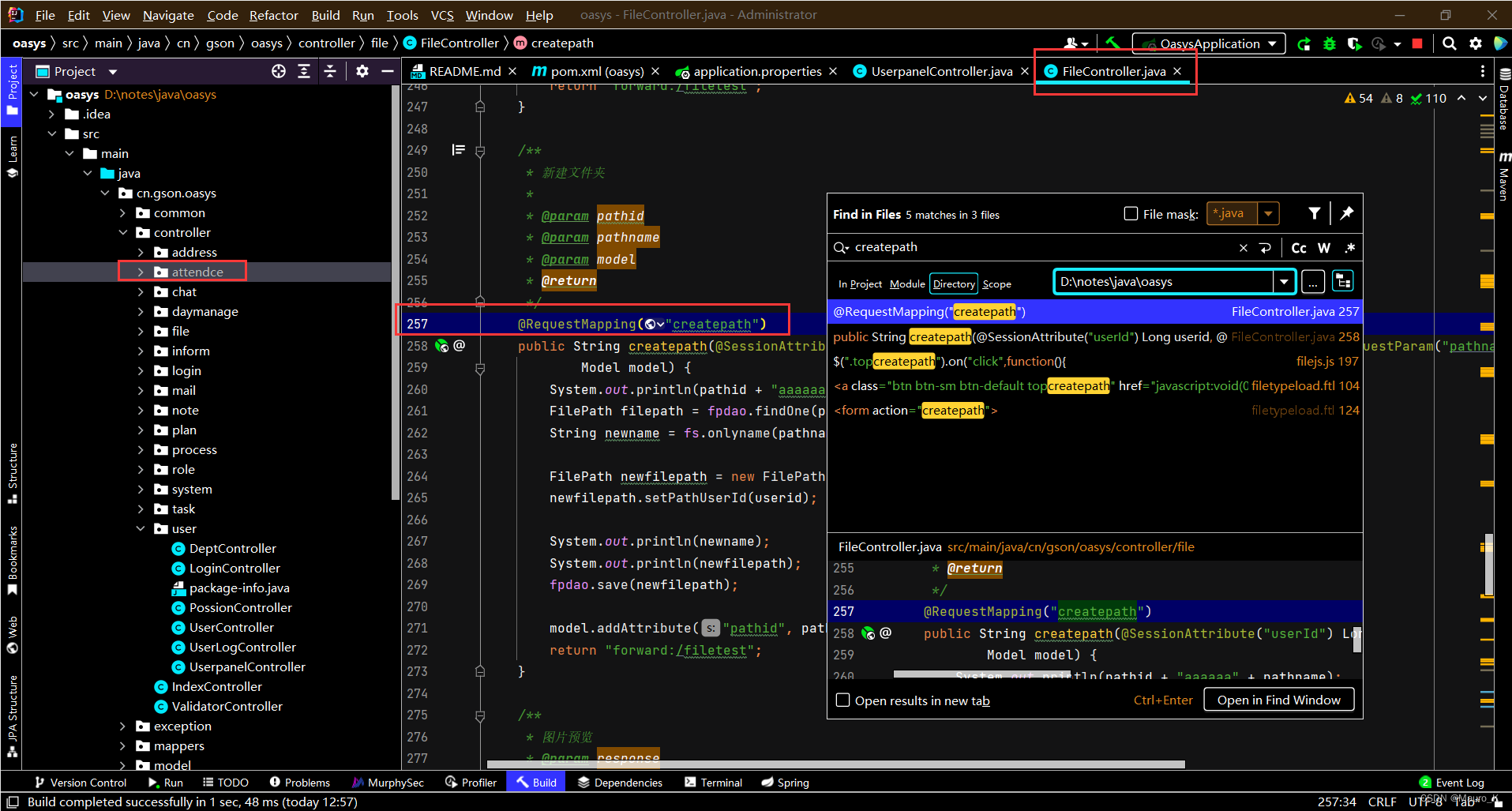Open the Refactor menu
Screen dimensions: 1512x811
click(x=273, y=14)
